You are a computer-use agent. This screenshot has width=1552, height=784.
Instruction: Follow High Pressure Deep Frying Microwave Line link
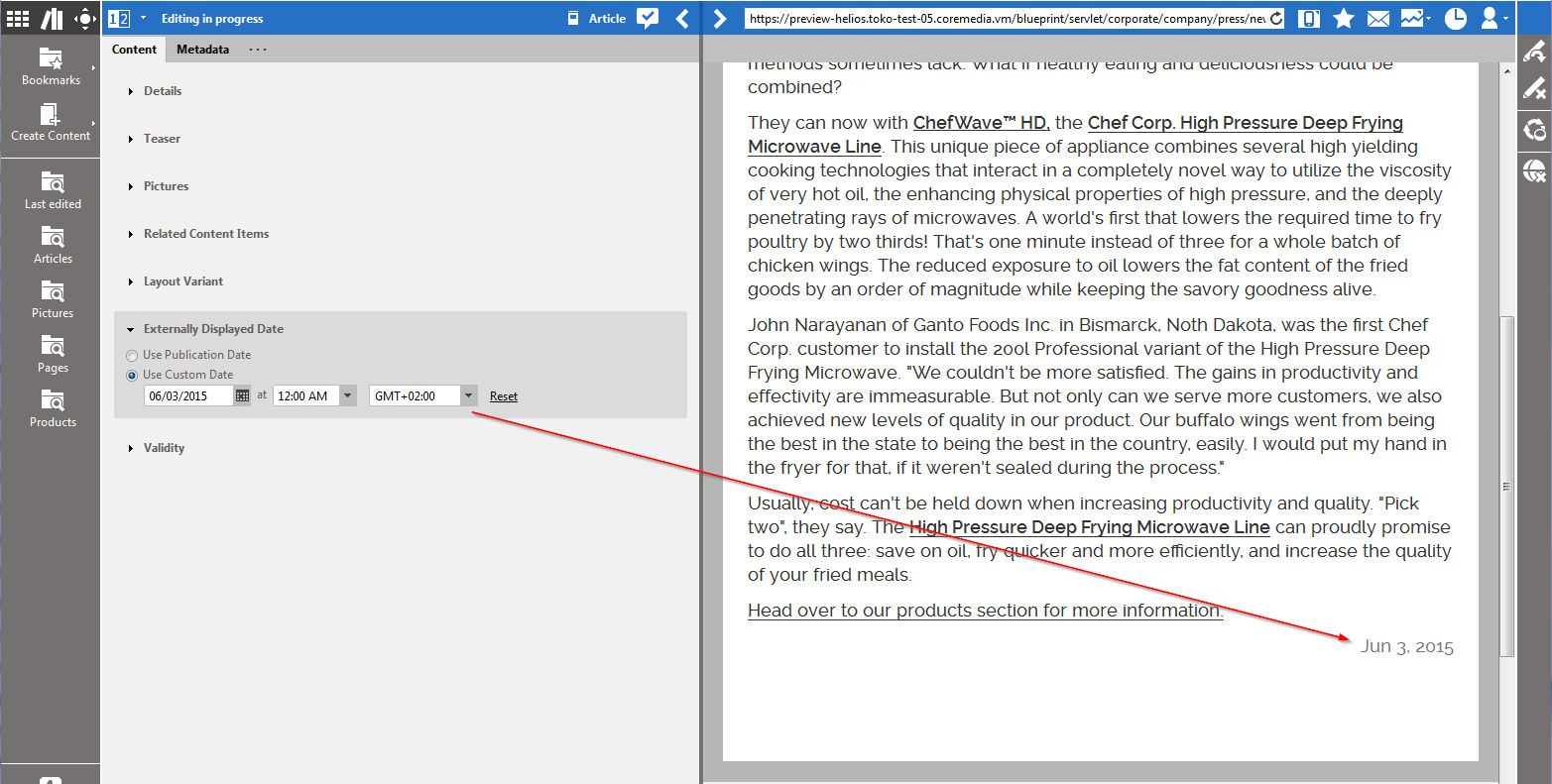[1090, 527]
